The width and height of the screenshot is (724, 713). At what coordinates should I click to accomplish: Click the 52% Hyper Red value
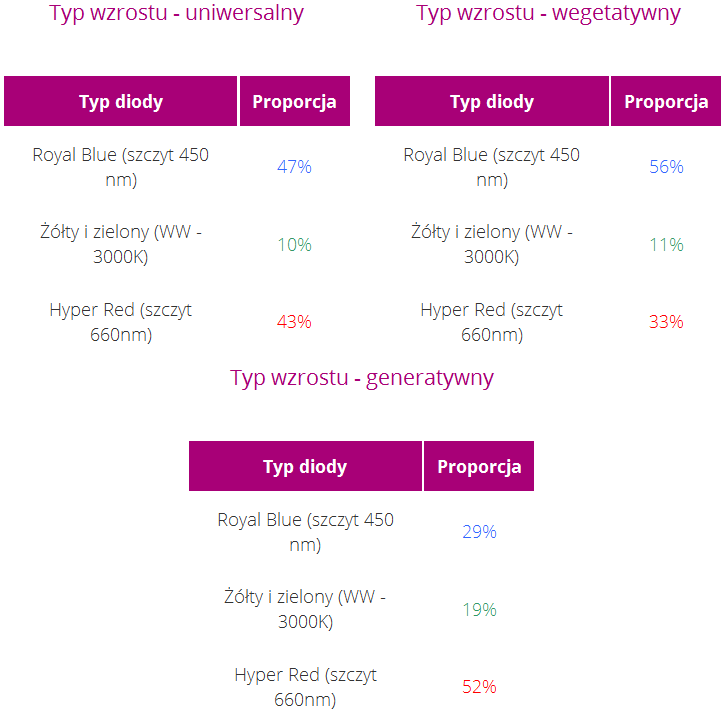pos(479,687)
